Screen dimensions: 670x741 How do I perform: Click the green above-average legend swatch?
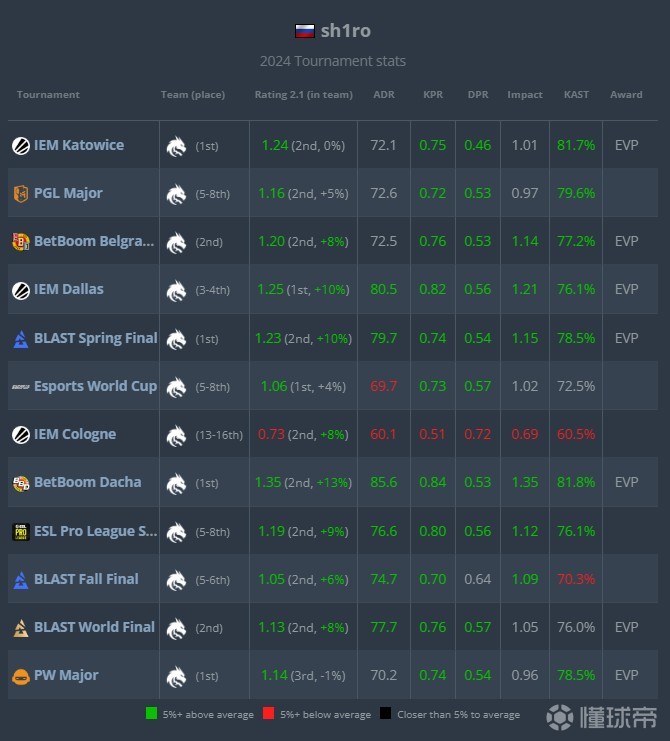click(x=151, y=714)
